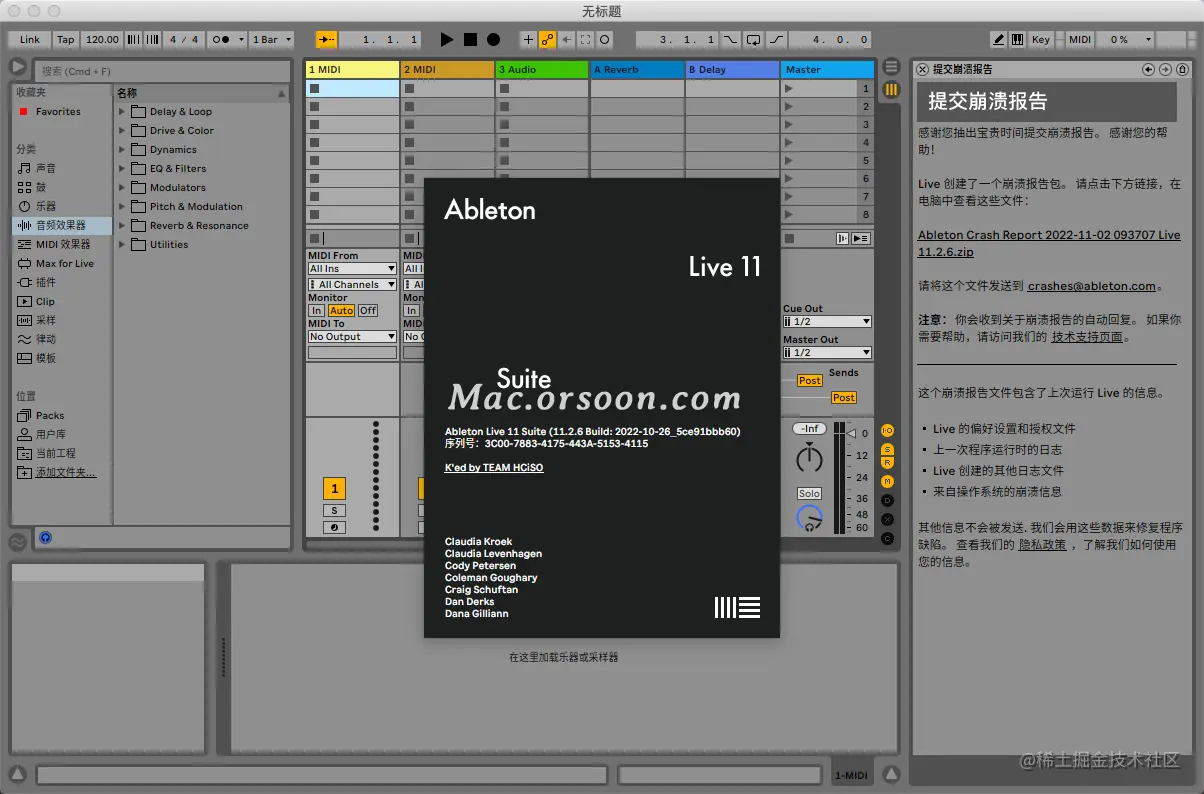Expand the Dynamics folder
The height and width of the screenshot is (794, 1204).
pos(122,150)
